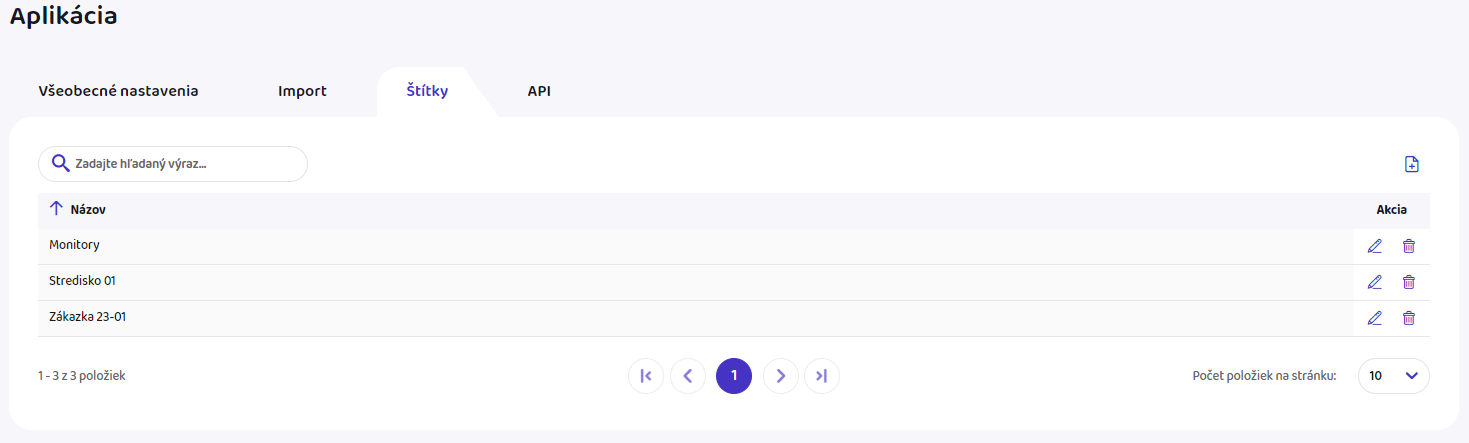
Task: Delete the Stredisko 01 label
Action: coord(1409,282)
